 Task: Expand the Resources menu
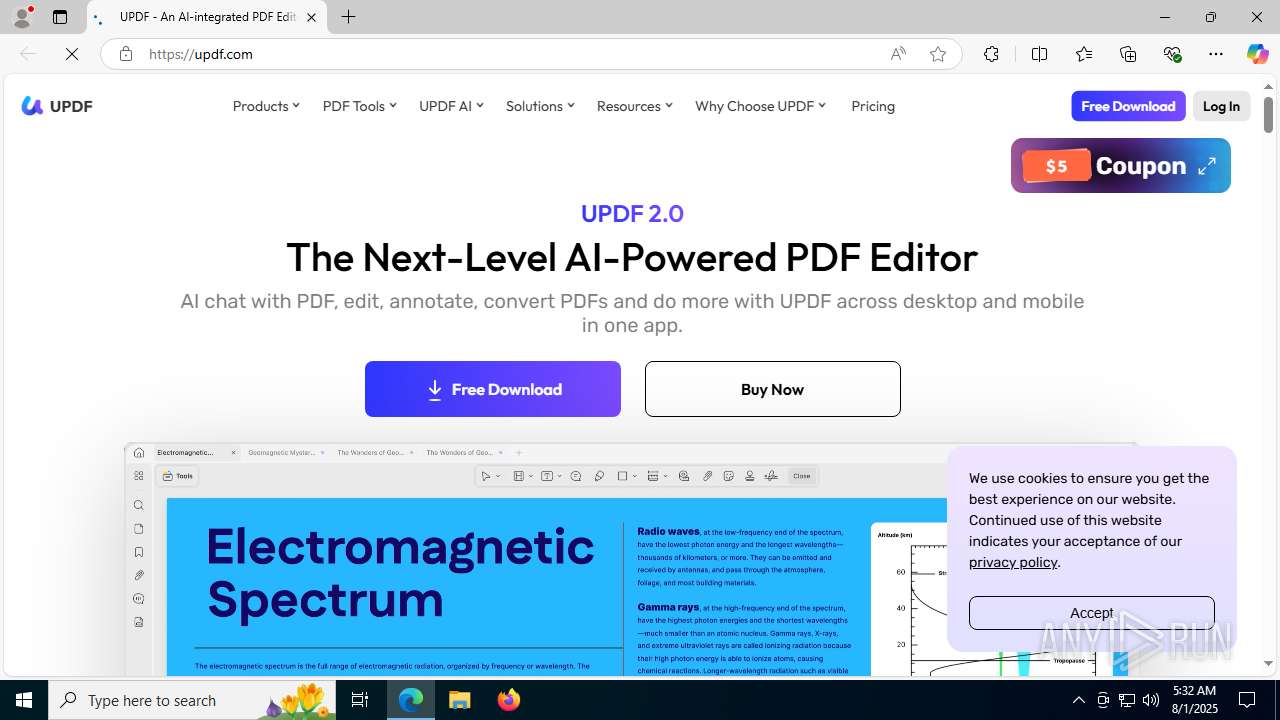pos(635,106)
